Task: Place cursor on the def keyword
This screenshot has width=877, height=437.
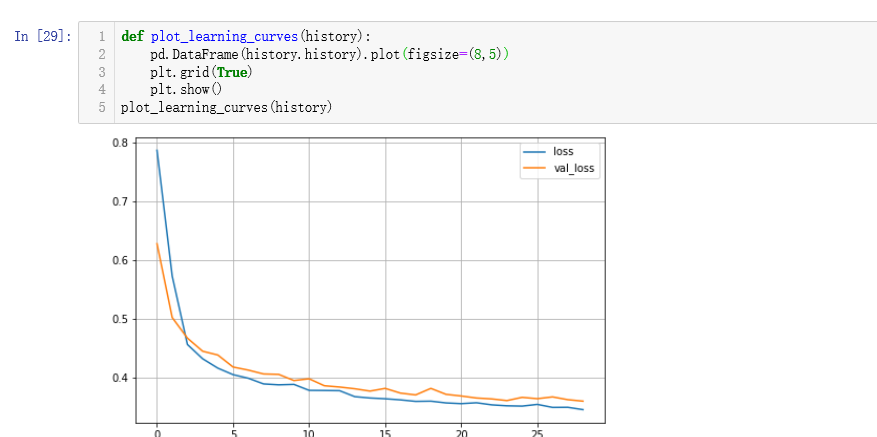Action: [x=132, y=37]
